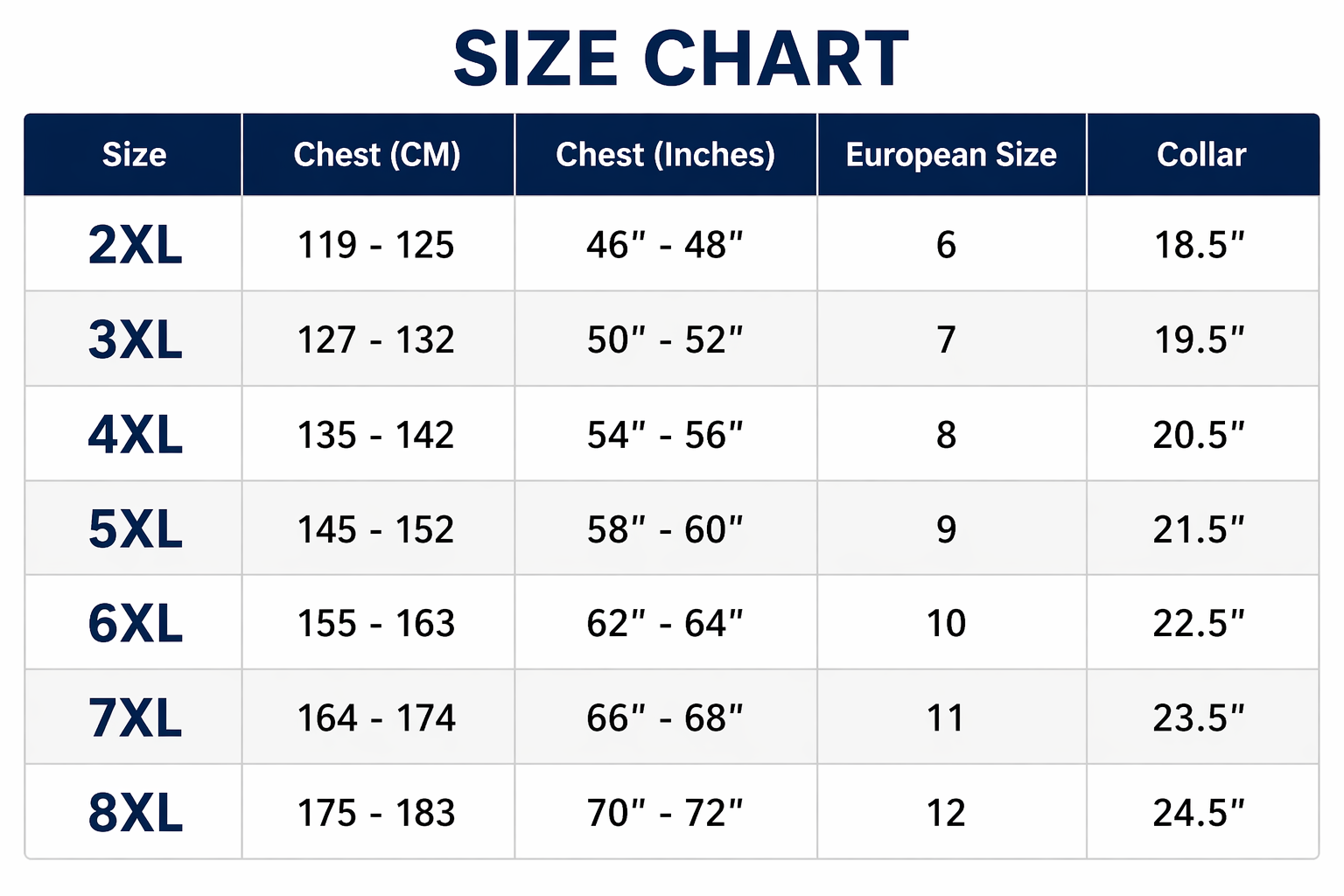
Task: Click the European Size column header
Action: pyautogui.click(x=951, y=155)
